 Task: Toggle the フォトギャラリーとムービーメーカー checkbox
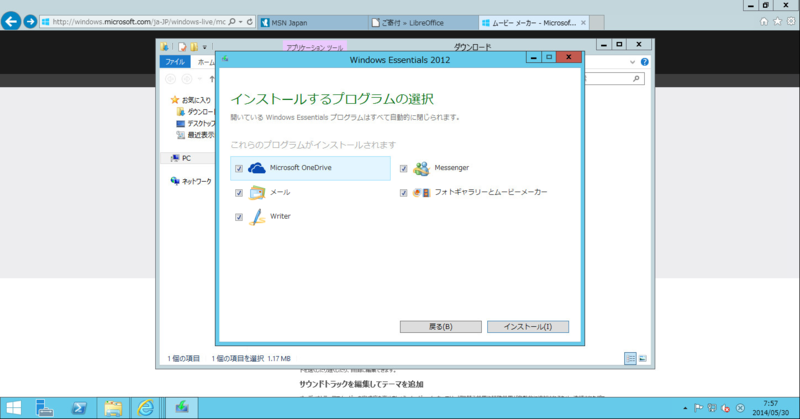pos(404,193)
